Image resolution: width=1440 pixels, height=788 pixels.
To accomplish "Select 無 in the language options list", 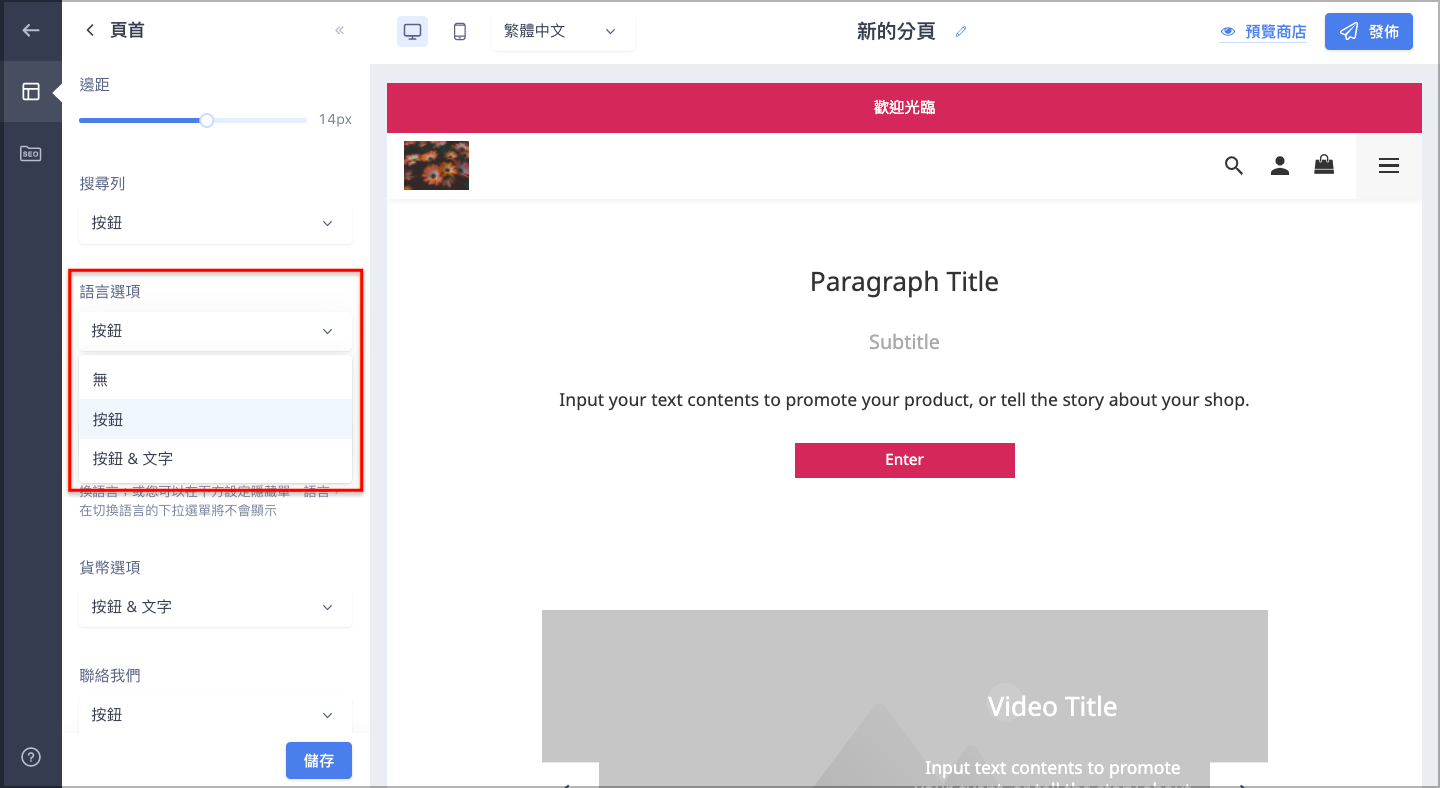I will point(215,380).
